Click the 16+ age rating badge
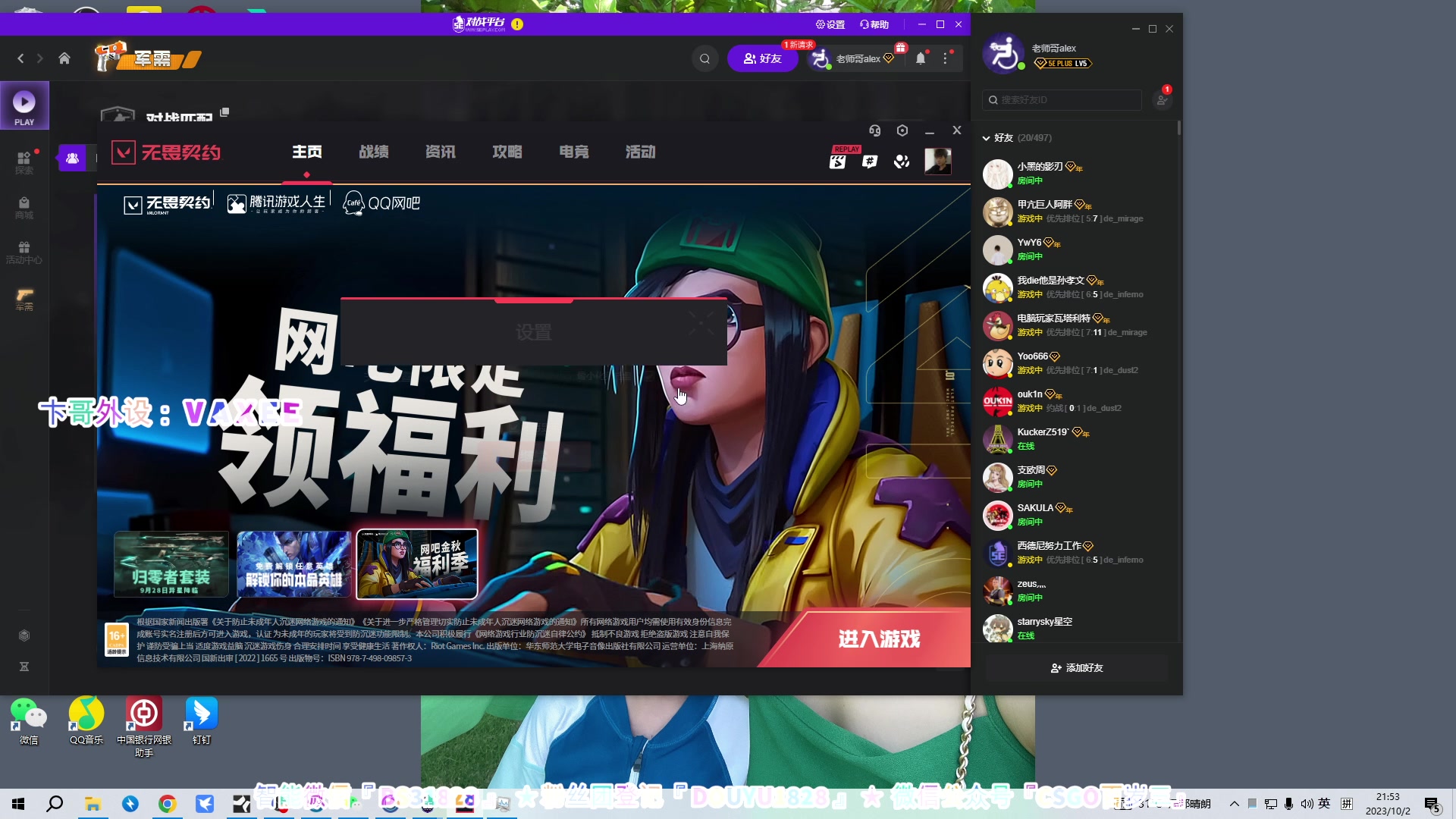 tap(117, 639)
